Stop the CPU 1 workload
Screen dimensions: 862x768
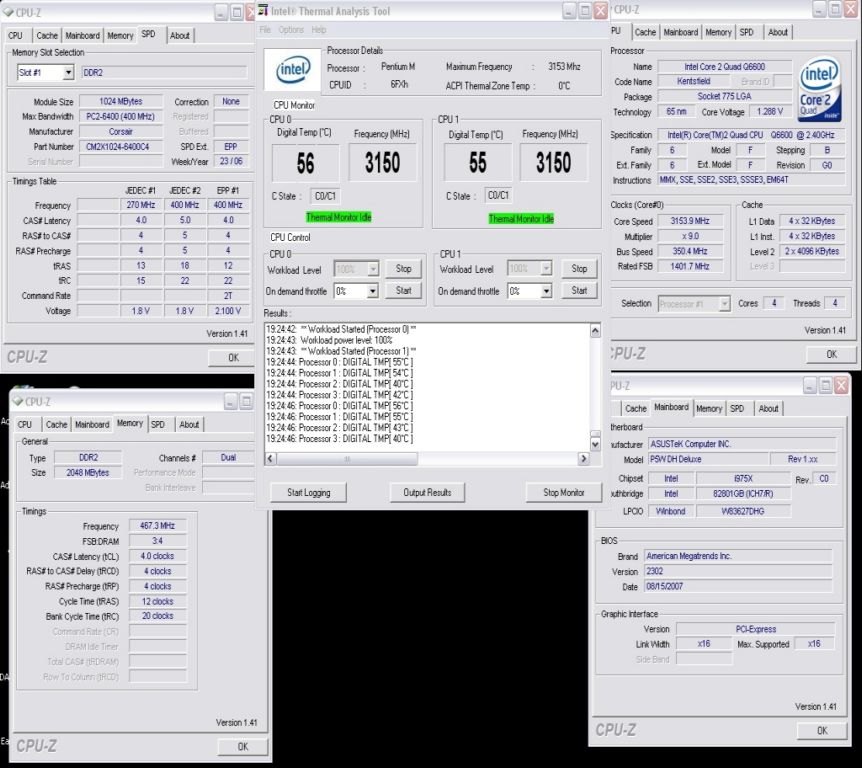click(579, 269)
